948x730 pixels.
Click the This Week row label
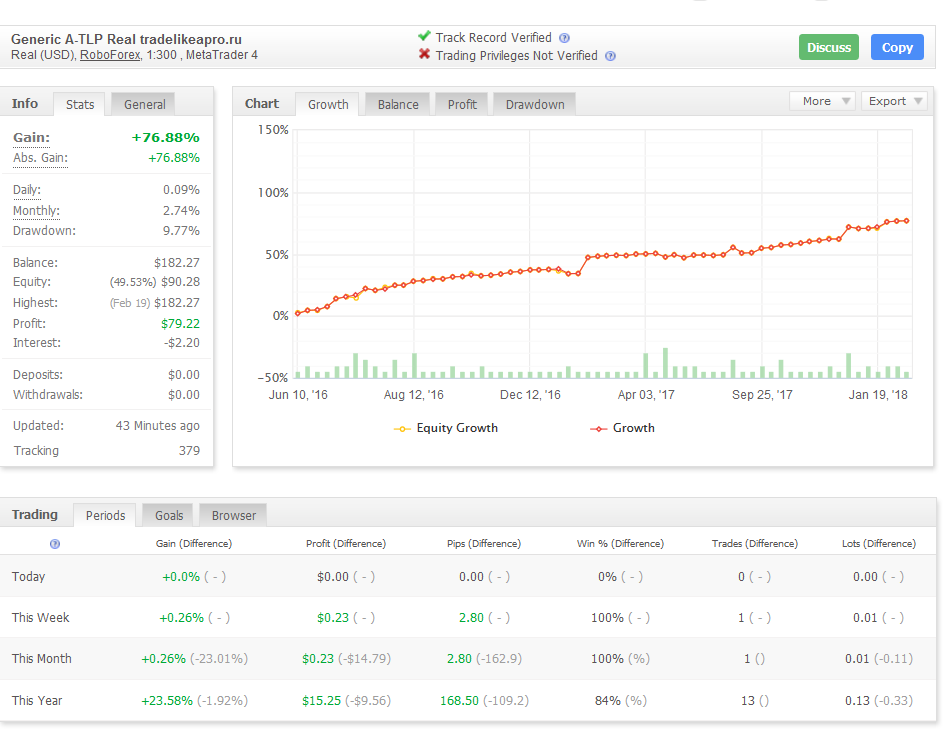pos(41,618)
